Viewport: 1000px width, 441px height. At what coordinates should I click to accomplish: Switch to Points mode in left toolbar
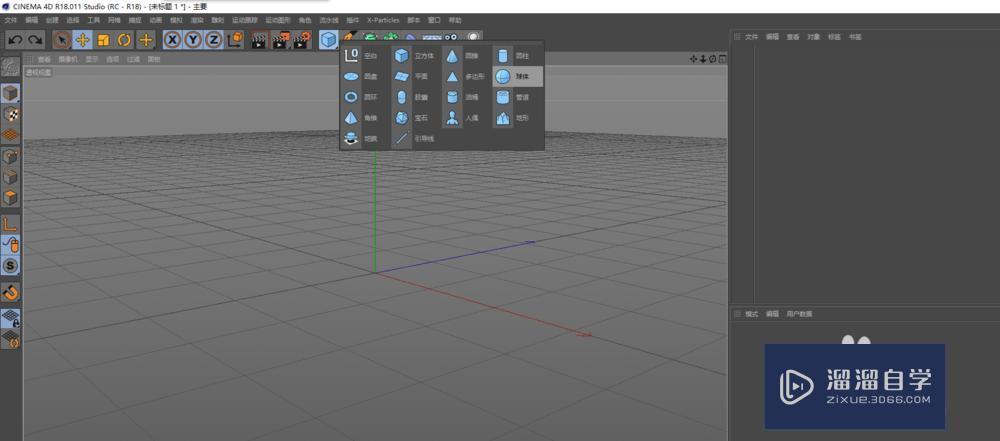click(10, 156)
